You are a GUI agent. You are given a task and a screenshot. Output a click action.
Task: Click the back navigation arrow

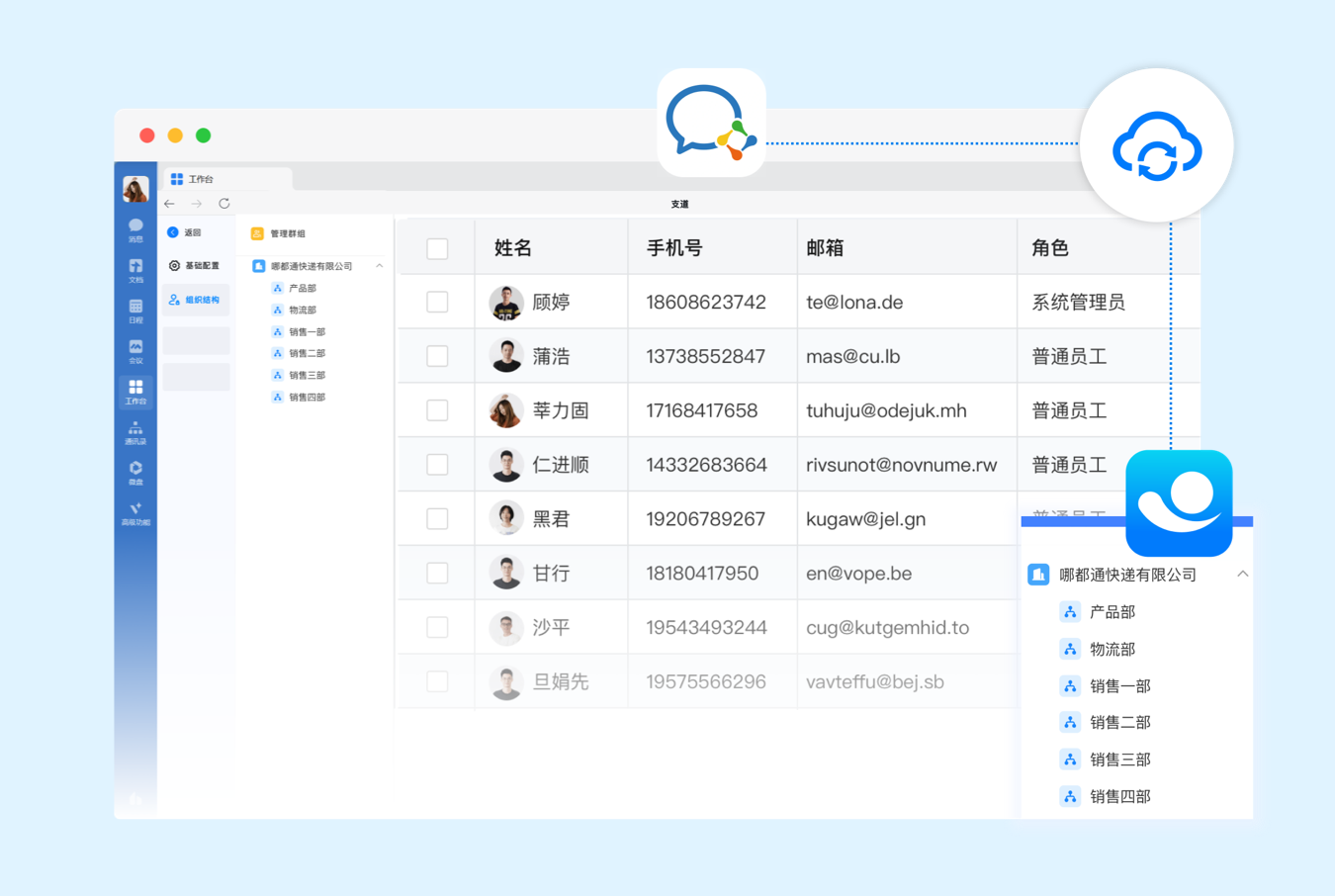(170, 204)
